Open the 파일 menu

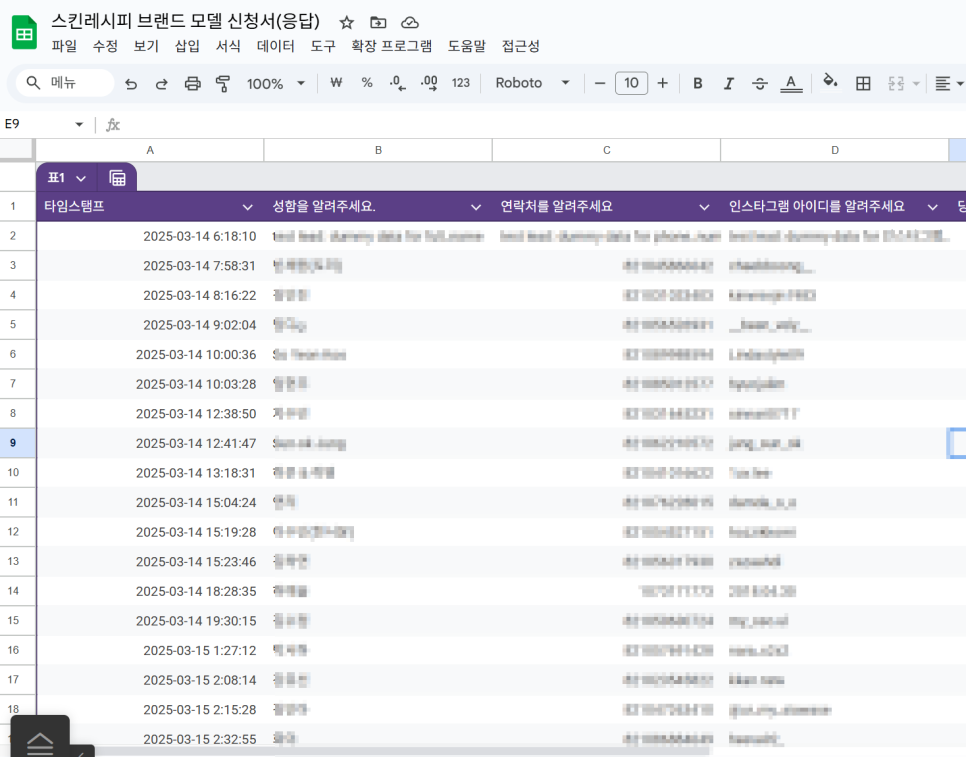click(x=65, y=46)
